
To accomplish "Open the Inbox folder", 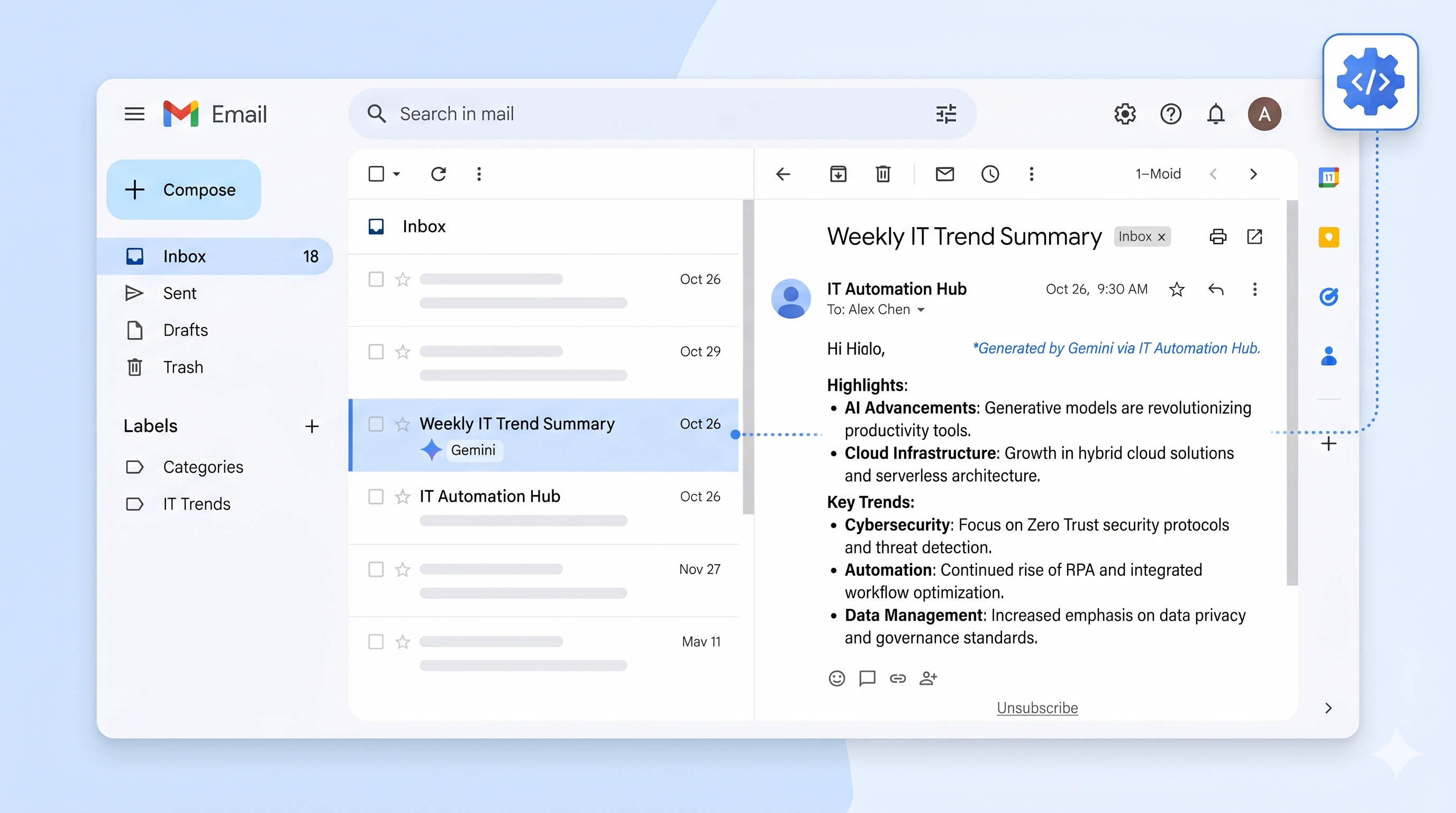I will (215, 256).
